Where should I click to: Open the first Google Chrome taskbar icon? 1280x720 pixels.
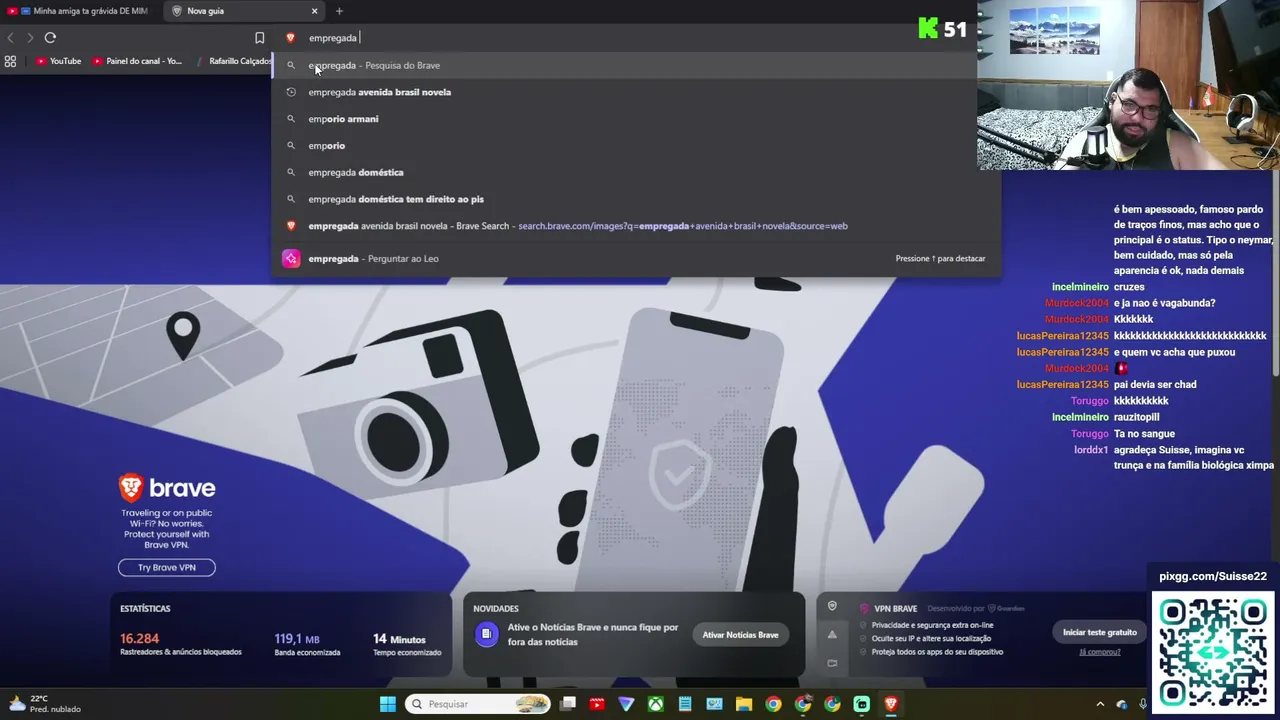[773, 704]
